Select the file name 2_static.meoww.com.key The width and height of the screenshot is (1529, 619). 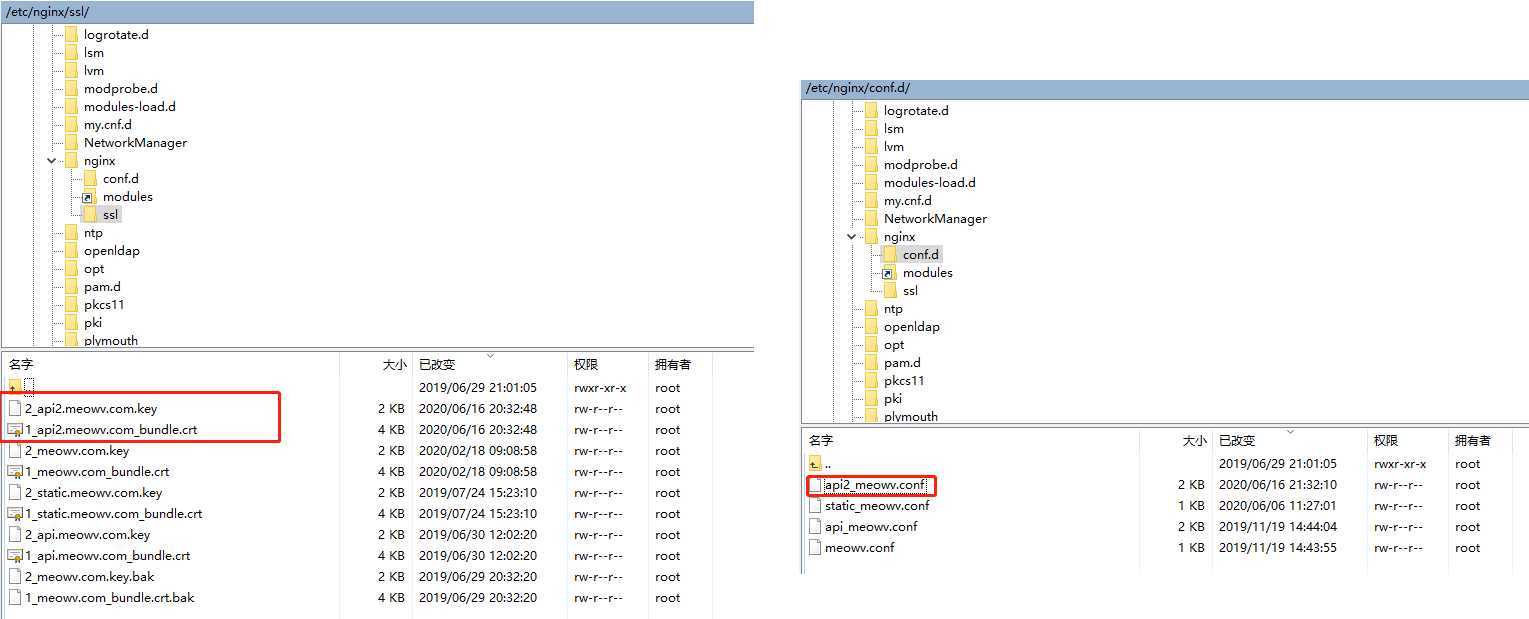click(x=93, y=493)
